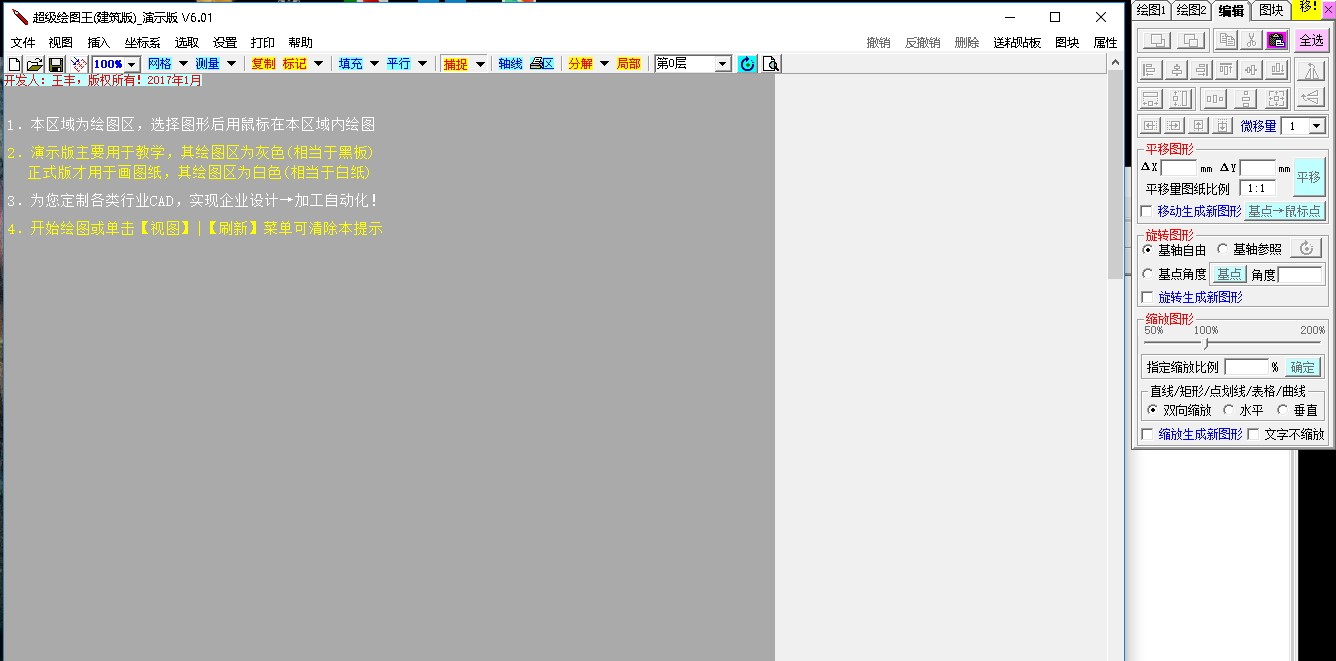This screenshot has width=1336, height=661.
Task: Click the copy icon in edit panel
Action: tap(1226, 40)
